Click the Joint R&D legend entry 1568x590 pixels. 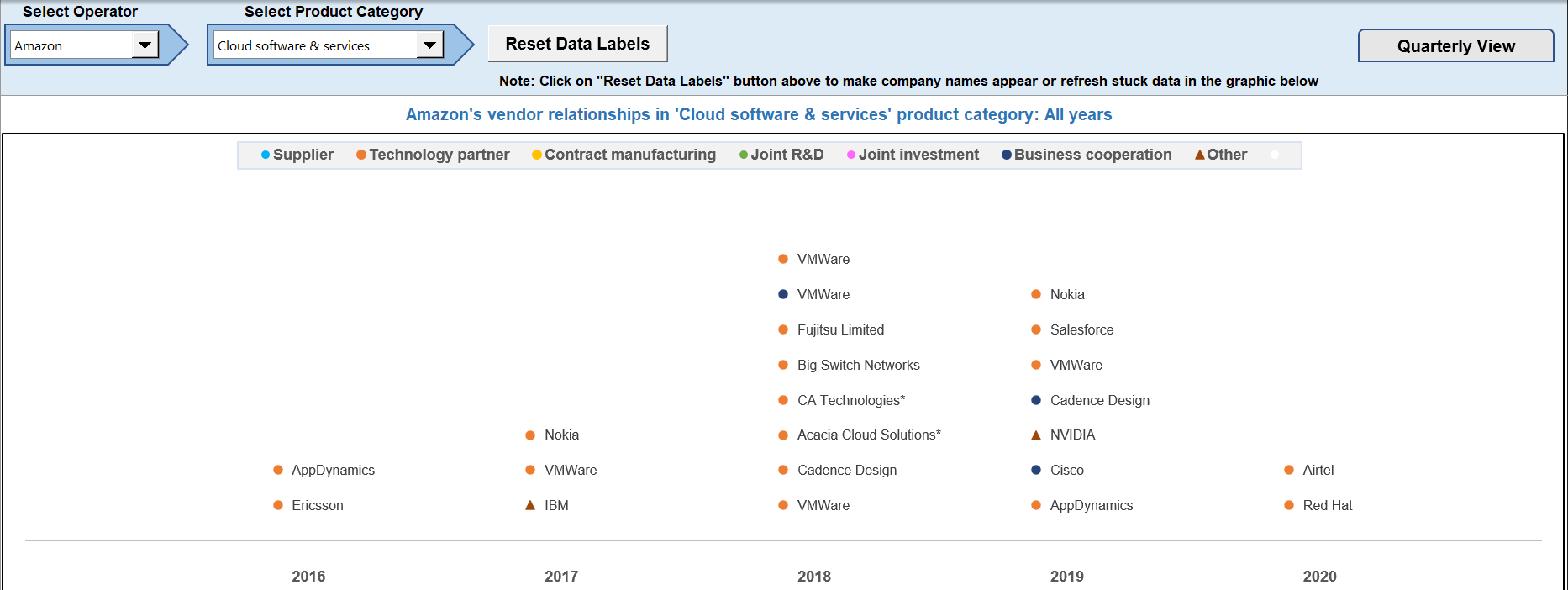click(781, 155)
